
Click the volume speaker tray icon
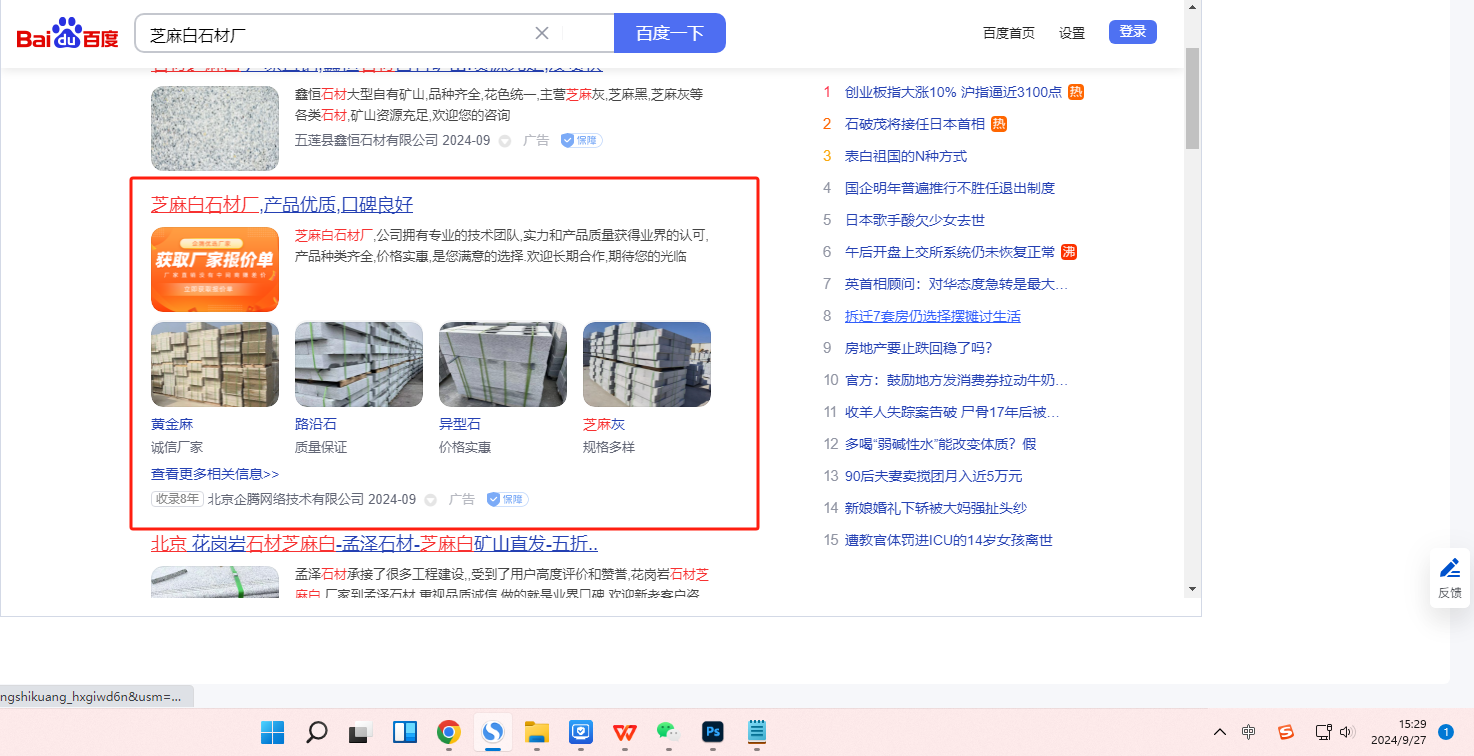tap(1346, 732)
